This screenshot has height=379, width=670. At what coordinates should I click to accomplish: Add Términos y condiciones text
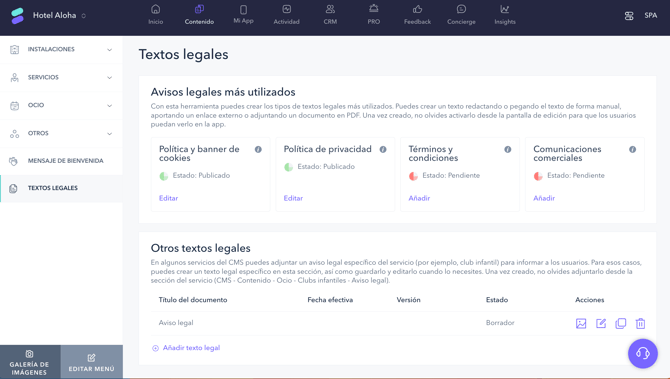click(419, 198)
